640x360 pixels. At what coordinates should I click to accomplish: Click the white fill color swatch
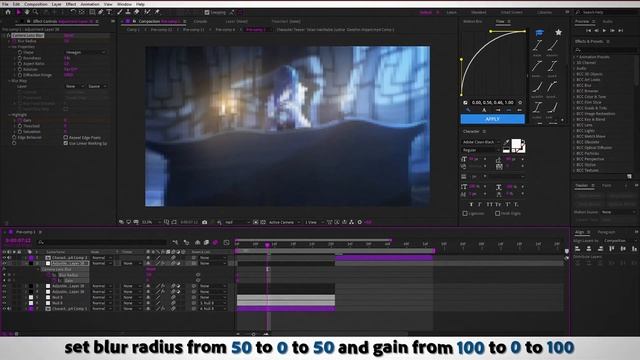(516, 144)
